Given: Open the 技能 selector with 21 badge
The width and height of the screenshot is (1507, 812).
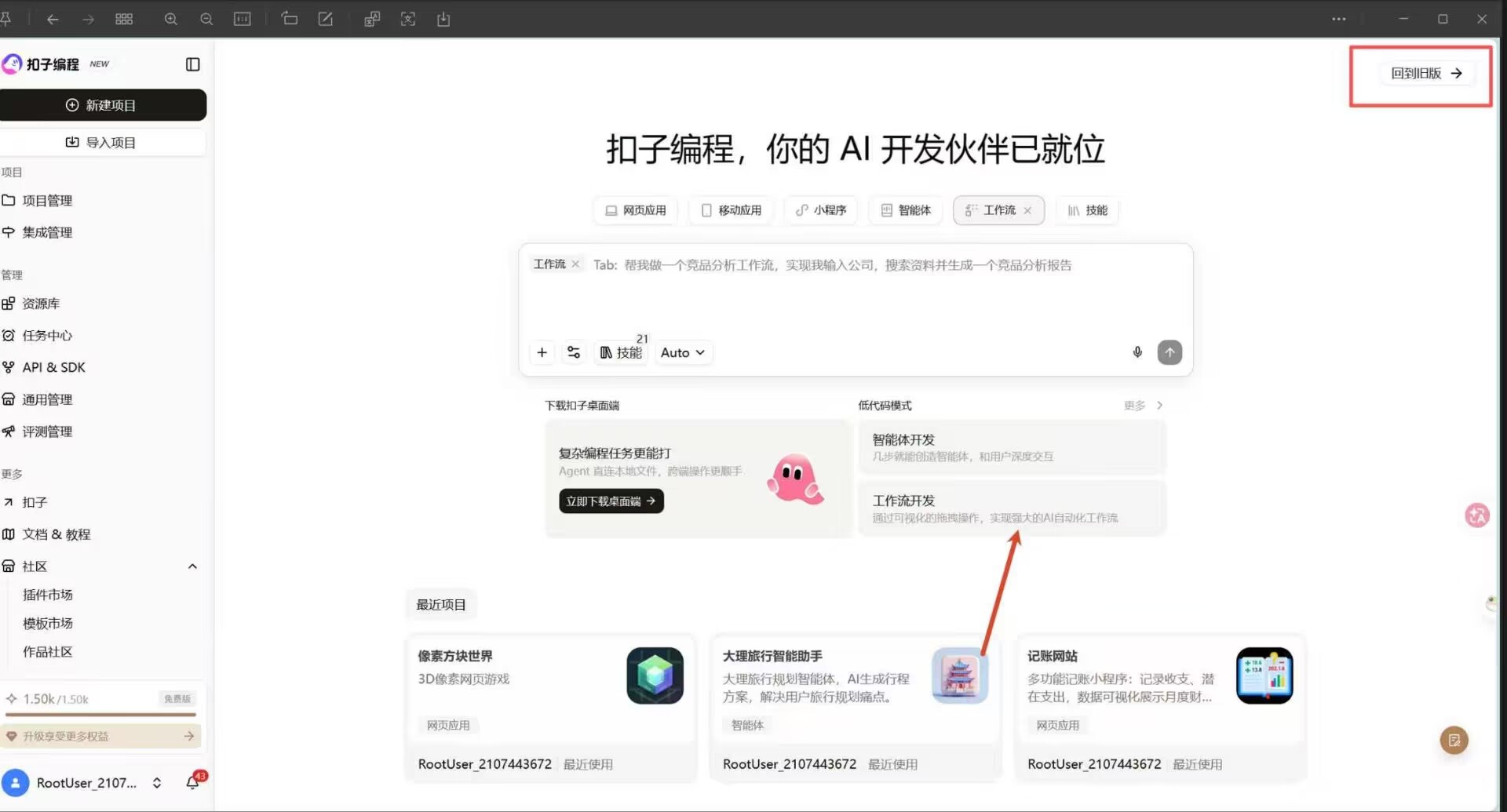Looking at the screenshot, I should (622, 351).
